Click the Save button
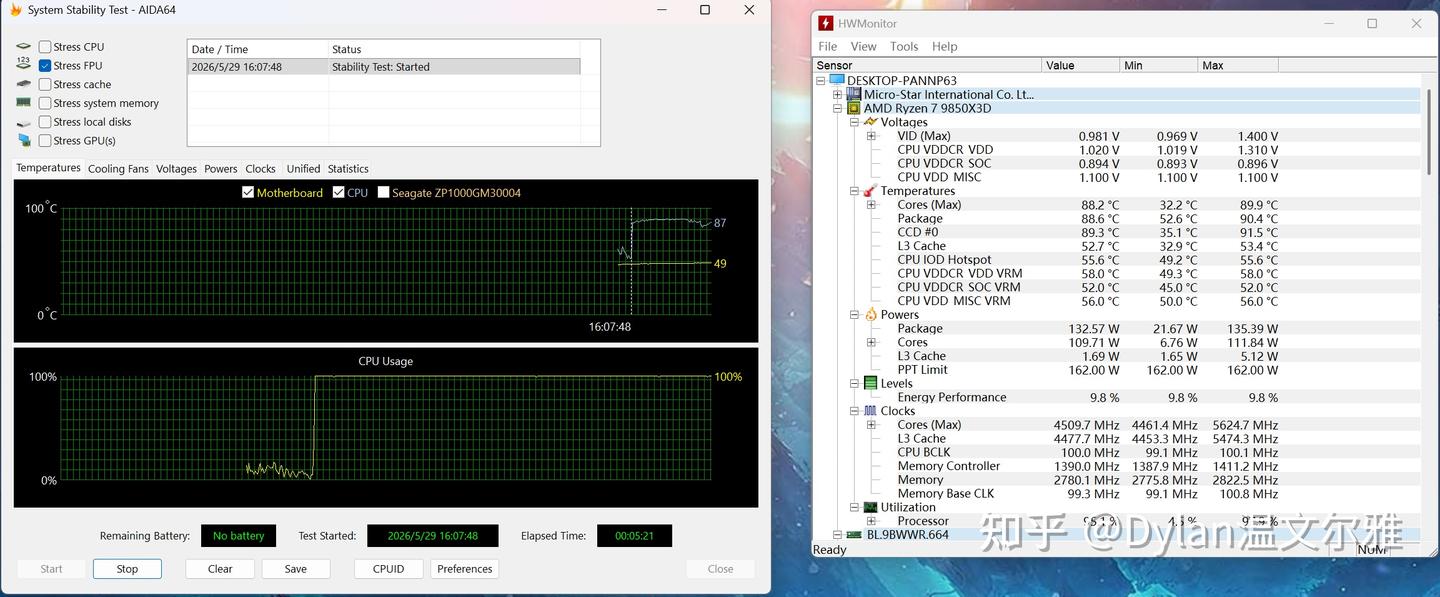Screen dimensions: 1440x597 pos(296,569)
